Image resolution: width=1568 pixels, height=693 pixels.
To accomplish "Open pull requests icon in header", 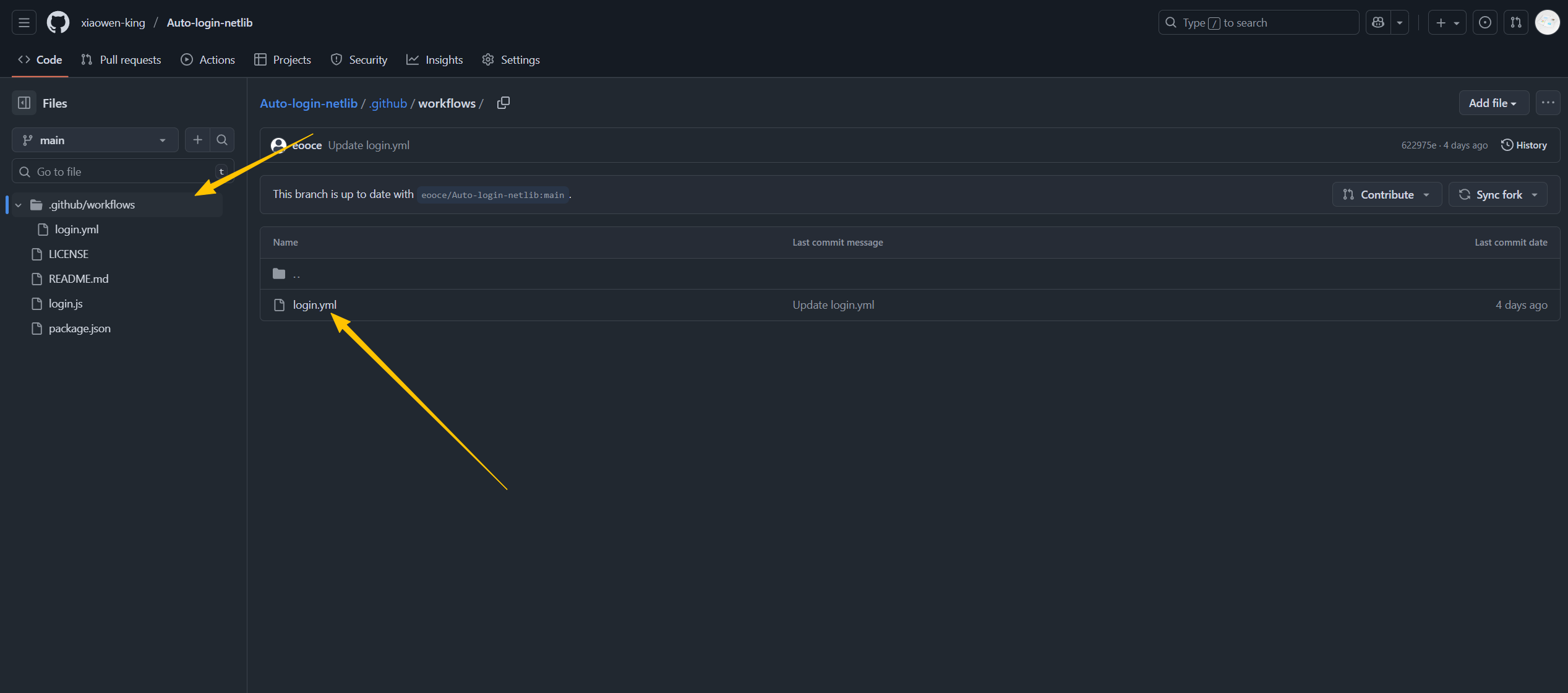I will pyautogui.click(x=1516, y=23).
